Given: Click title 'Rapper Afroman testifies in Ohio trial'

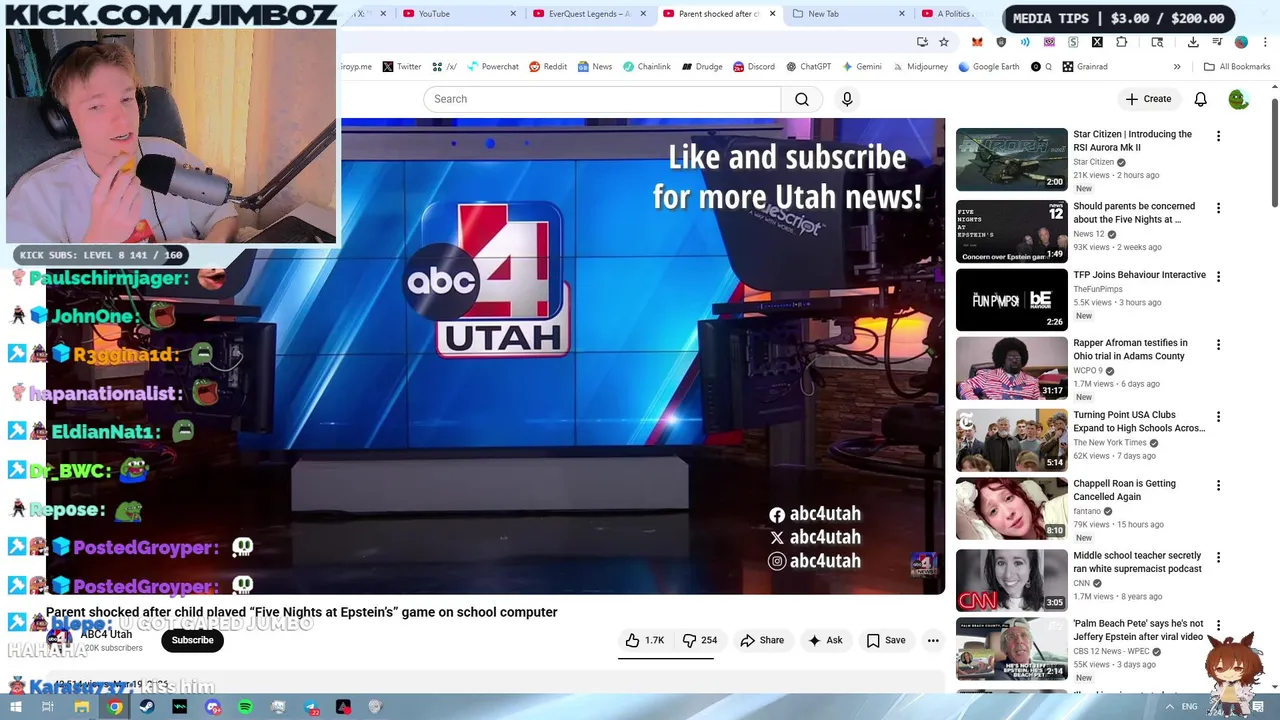Looking at the screenshot, I should click(1130, 349).
